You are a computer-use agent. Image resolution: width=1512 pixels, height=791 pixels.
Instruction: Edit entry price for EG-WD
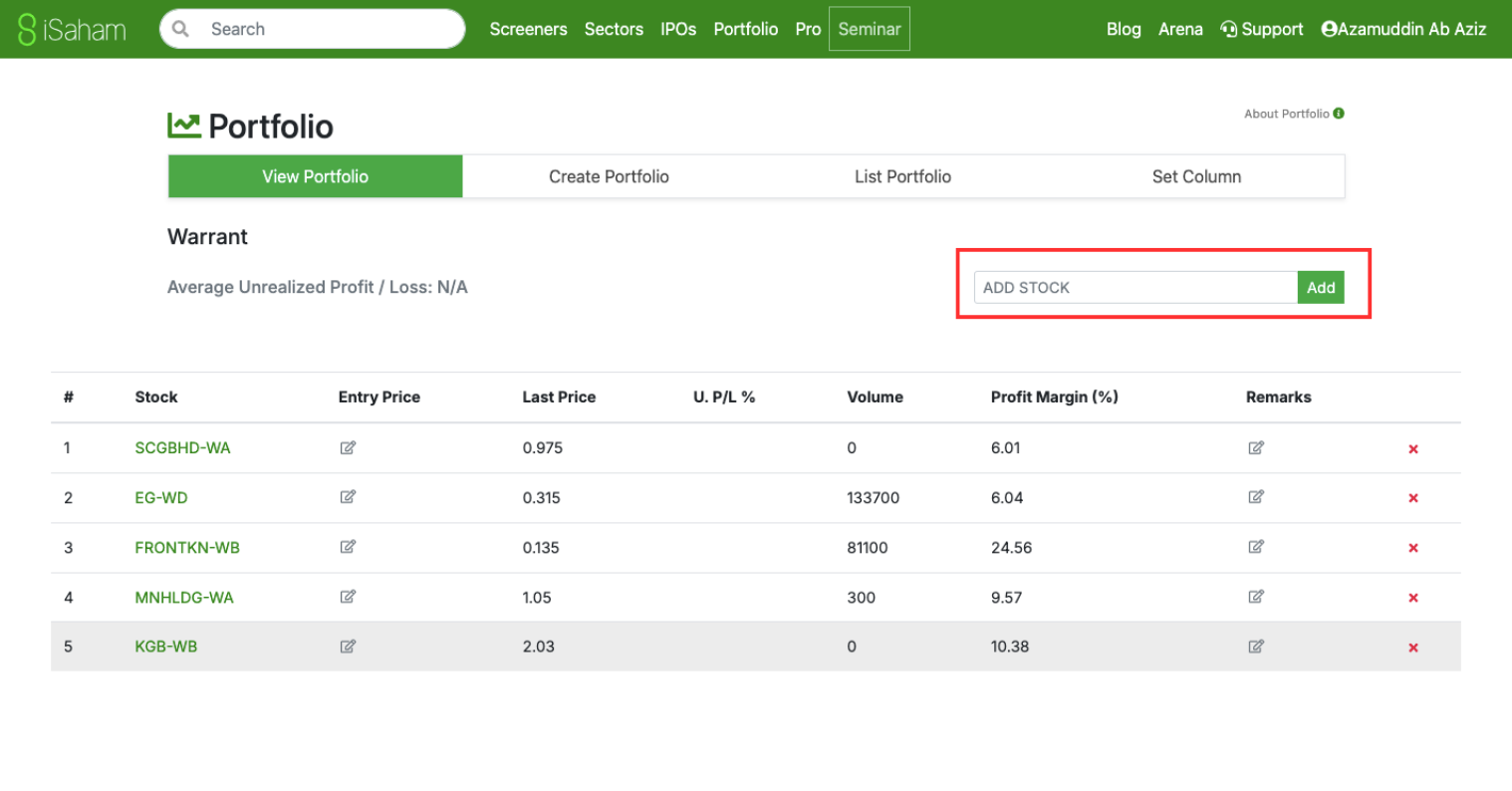click(x=348, y=497)
